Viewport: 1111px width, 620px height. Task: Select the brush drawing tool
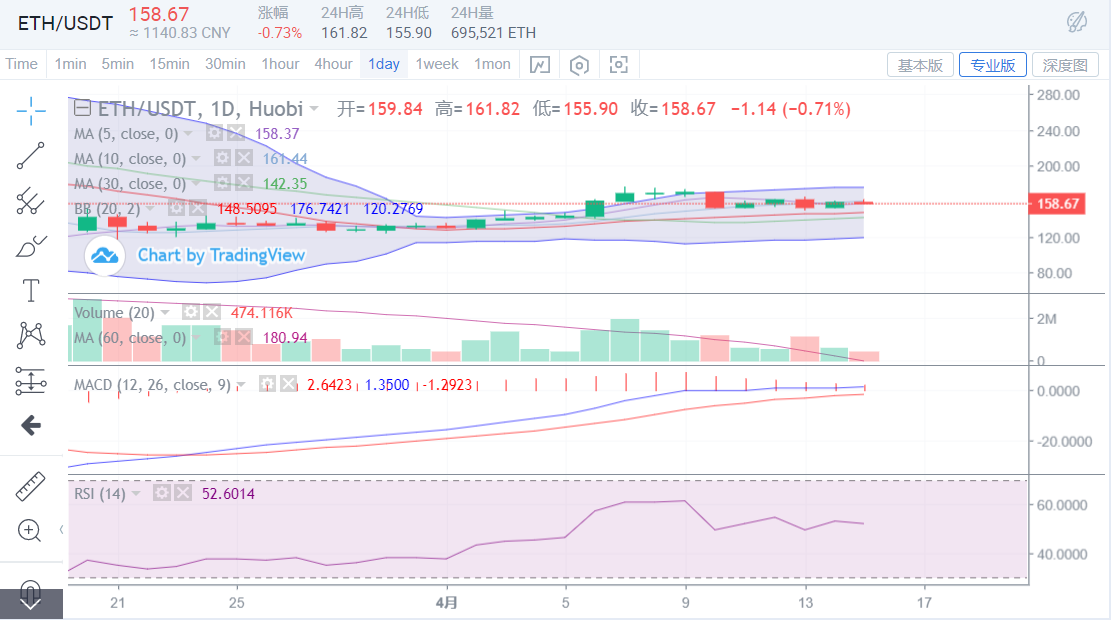(30, 247)
